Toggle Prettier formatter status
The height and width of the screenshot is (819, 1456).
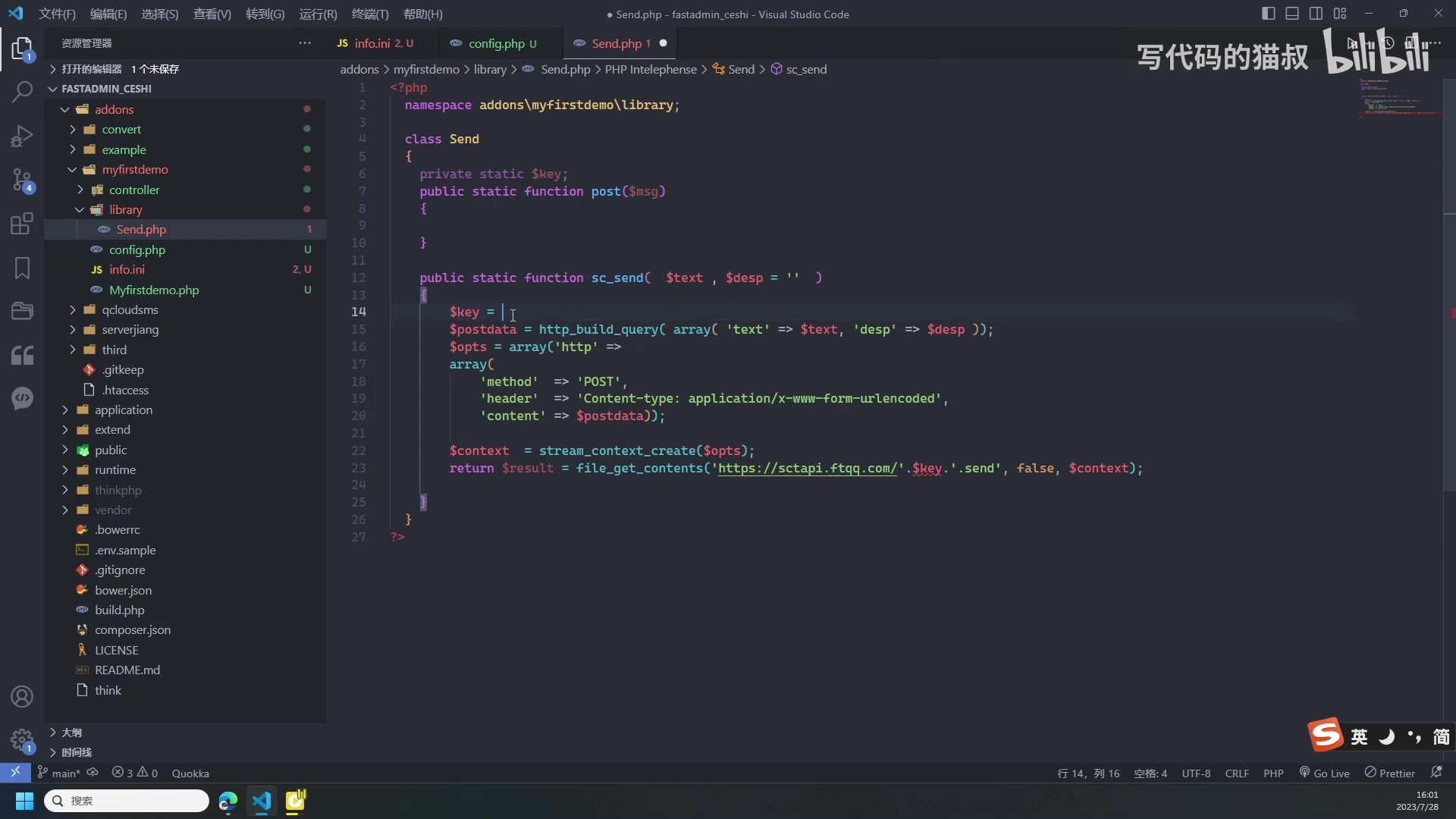pos(1389,773)
